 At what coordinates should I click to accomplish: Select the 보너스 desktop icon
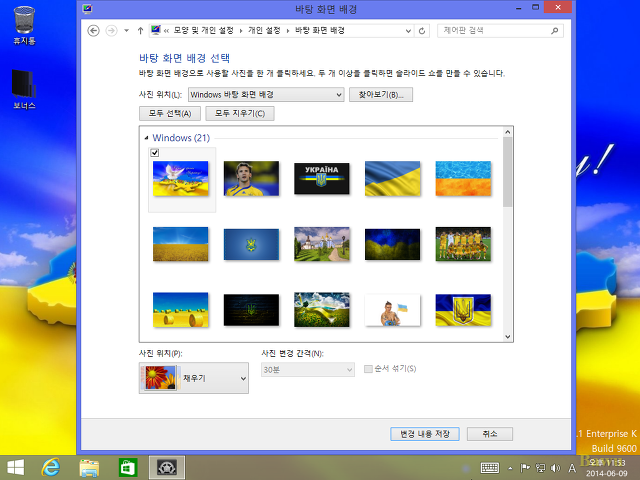[24, 89]
